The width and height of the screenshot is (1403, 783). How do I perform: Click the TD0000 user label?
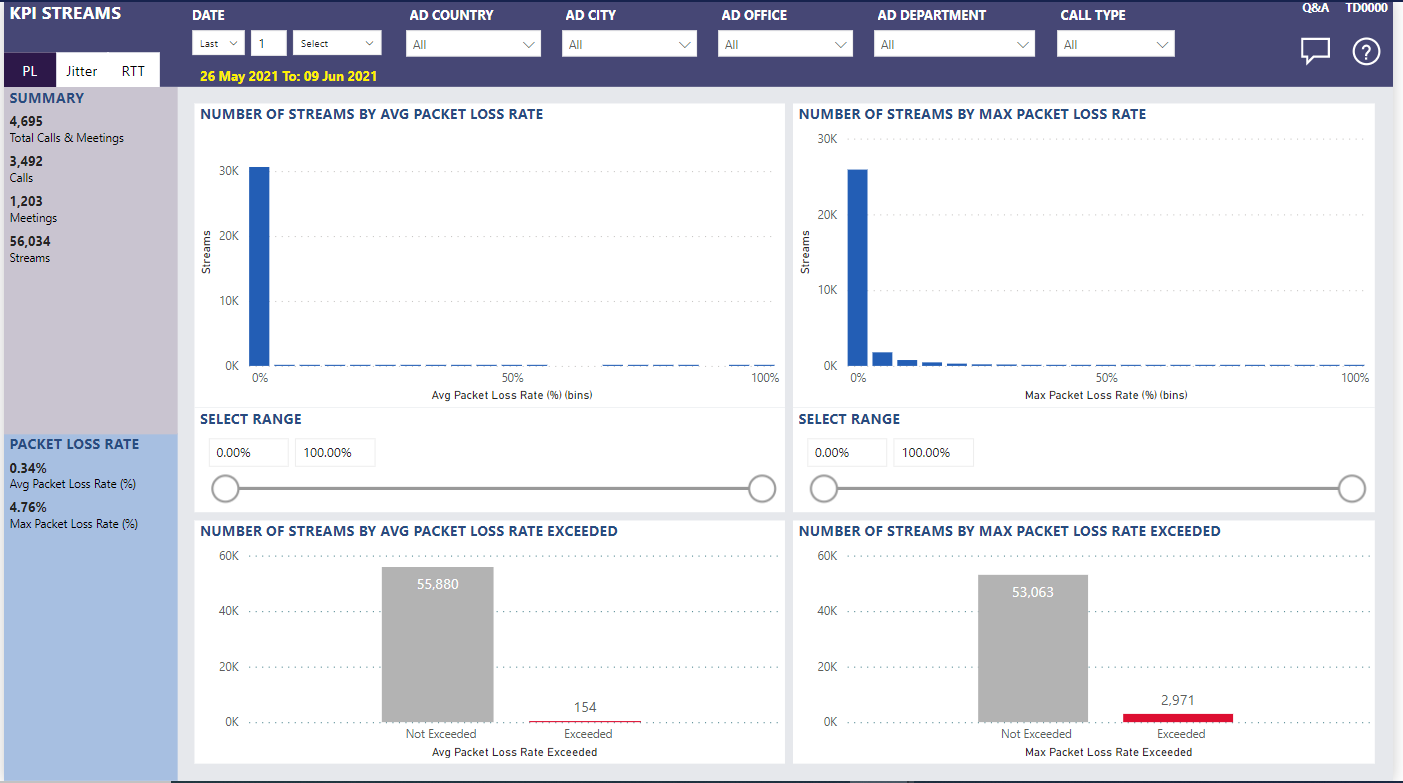tap(1366, 7)
